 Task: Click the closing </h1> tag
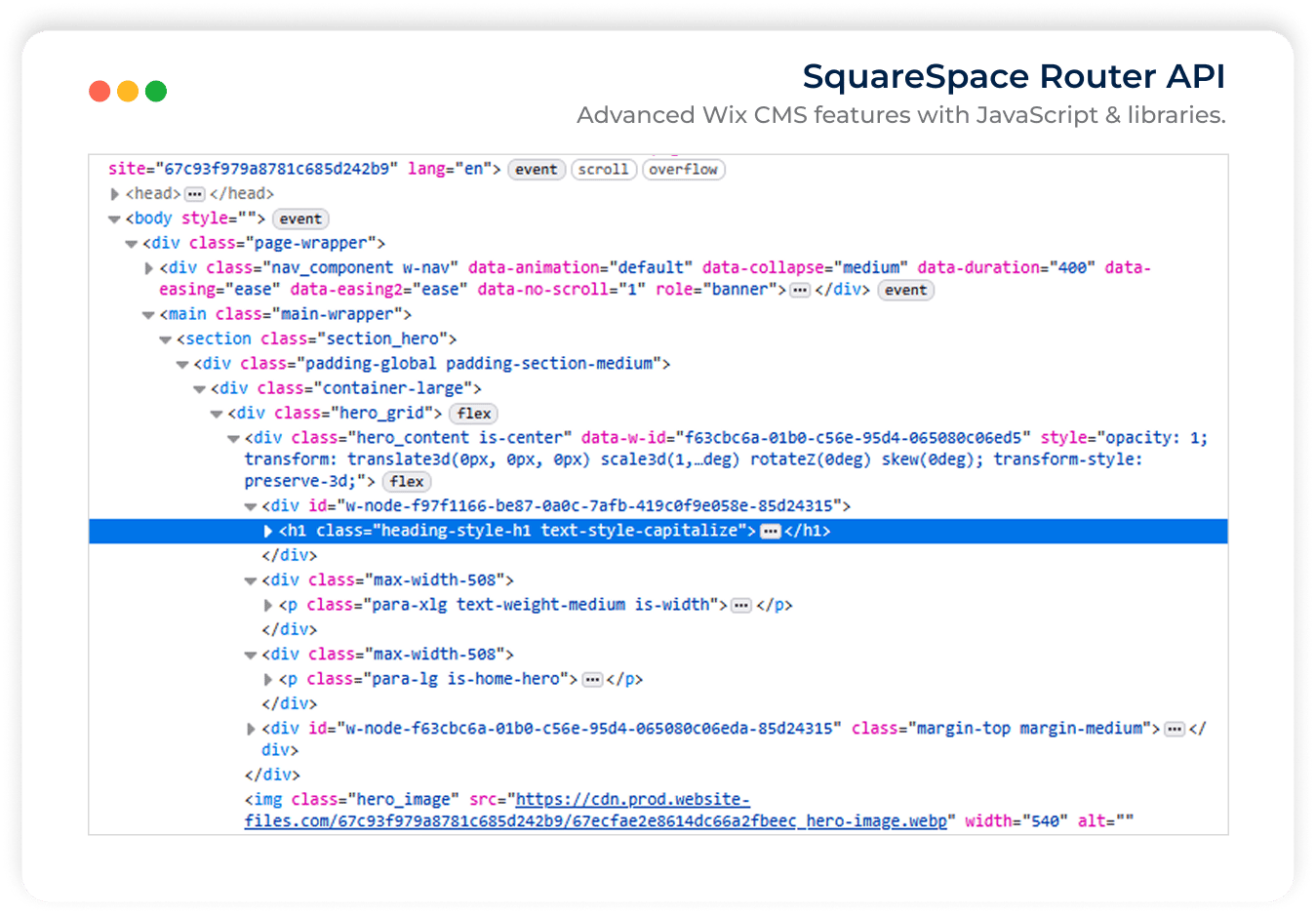(x=808, y=532)
